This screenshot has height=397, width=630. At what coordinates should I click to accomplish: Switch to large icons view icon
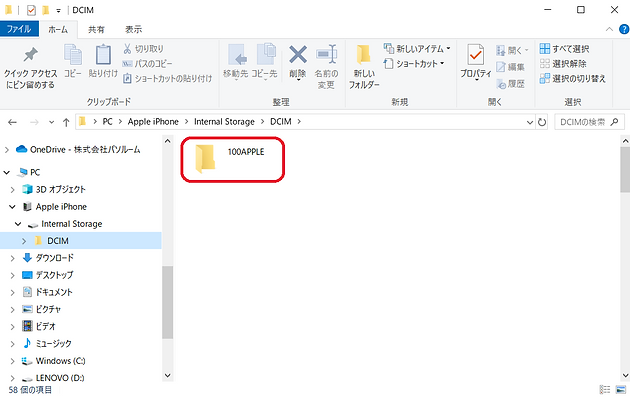[x=621, y=390]
